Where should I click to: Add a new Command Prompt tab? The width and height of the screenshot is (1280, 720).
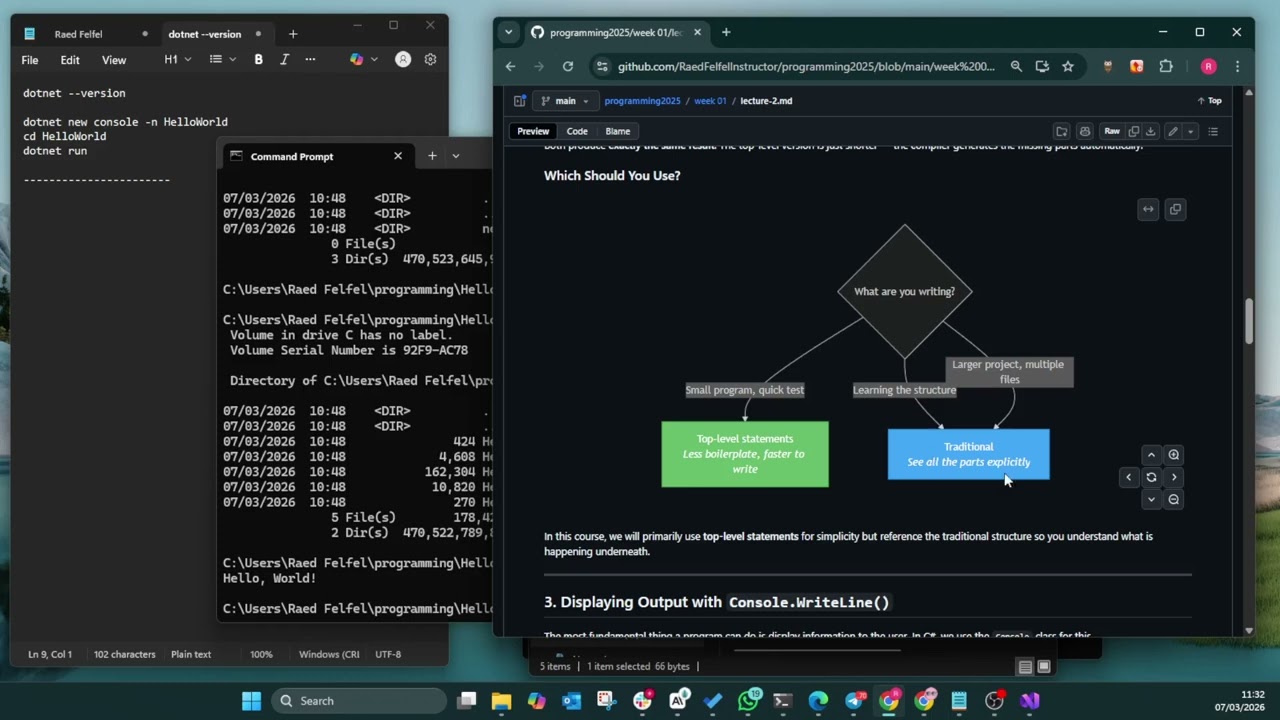(432, 156)
